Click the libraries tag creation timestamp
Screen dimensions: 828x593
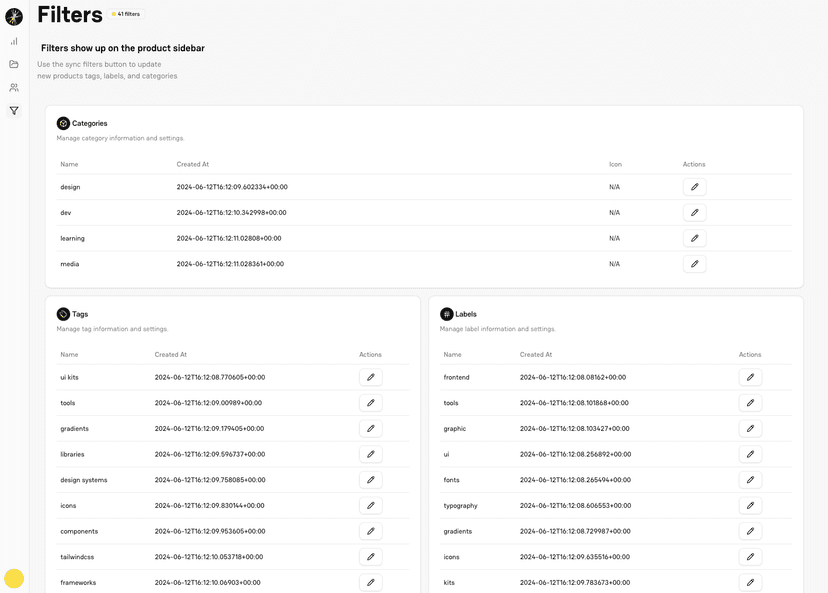[210, 454]
